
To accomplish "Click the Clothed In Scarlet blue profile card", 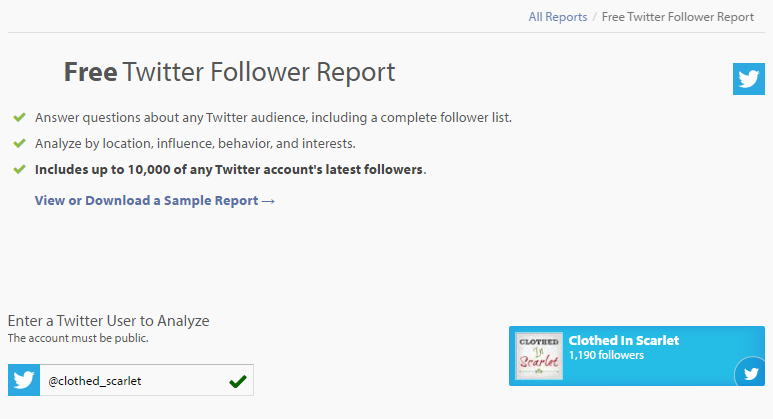I will click(636, 356).
